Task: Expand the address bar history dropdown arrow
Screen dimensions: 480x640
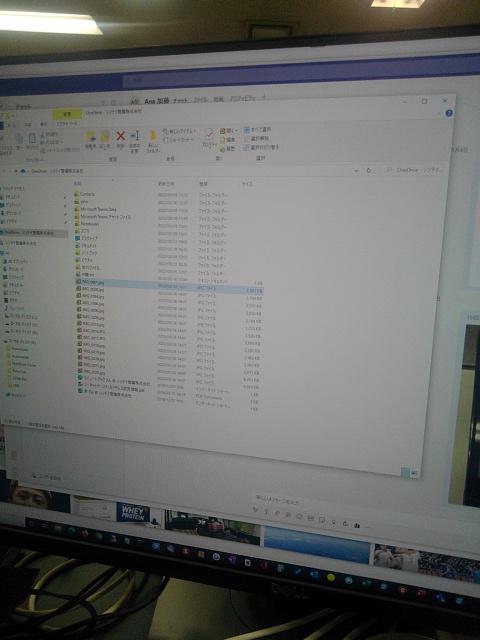Action: [x=356, y=171]
